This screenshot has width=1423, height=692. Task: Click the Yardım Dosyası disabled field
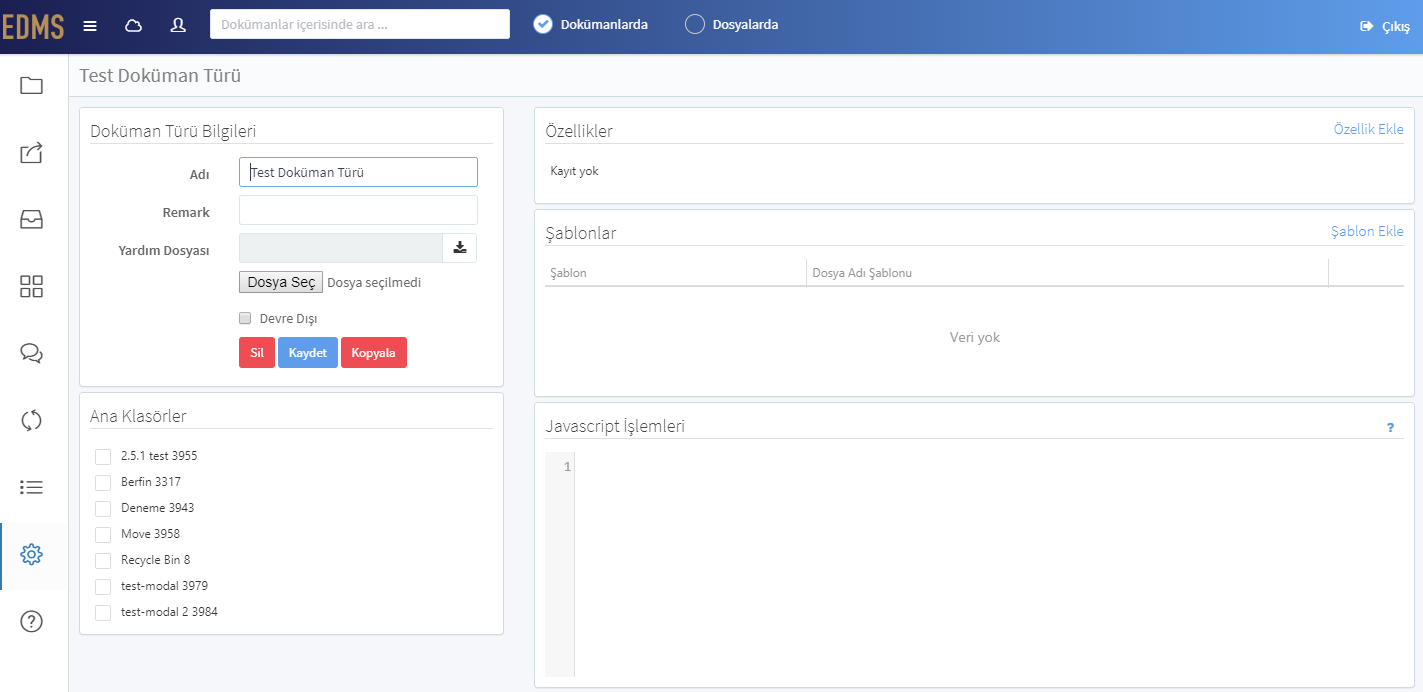[341, 248]
